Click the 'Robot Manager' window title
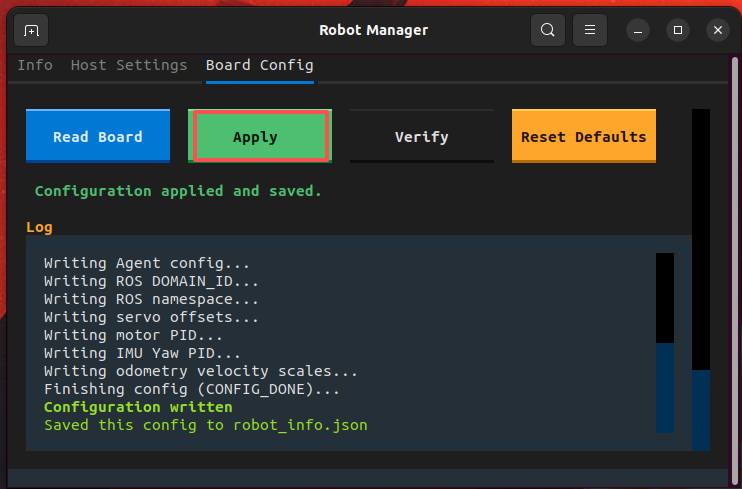Screen dimensions: 742x489 (373, 30)
